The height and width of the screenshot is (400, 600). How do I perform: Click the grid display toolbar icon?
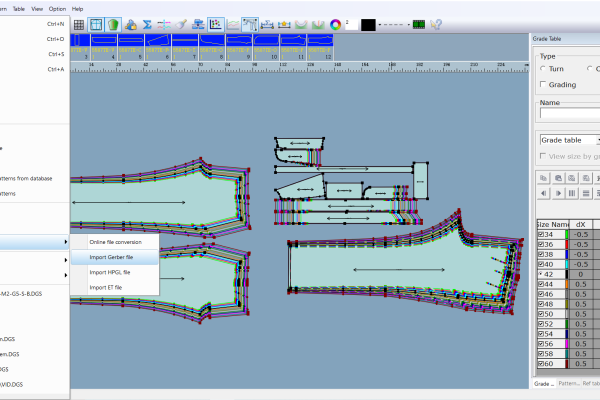click(79, 25)
